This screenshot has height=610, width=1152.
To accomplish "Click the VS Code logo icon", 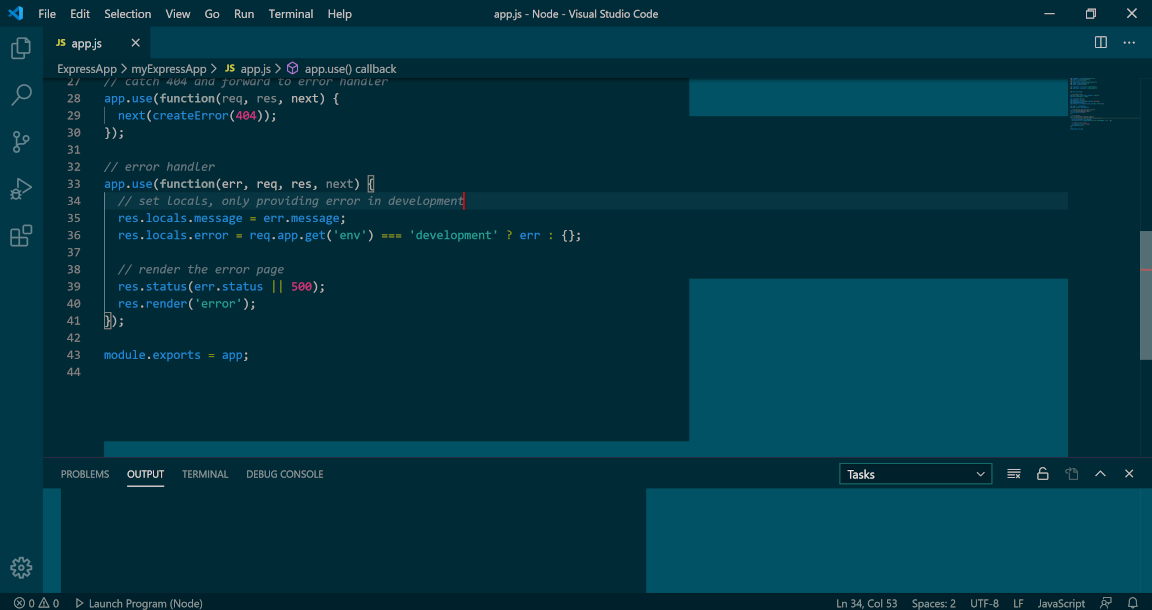I will click(15, 13).
